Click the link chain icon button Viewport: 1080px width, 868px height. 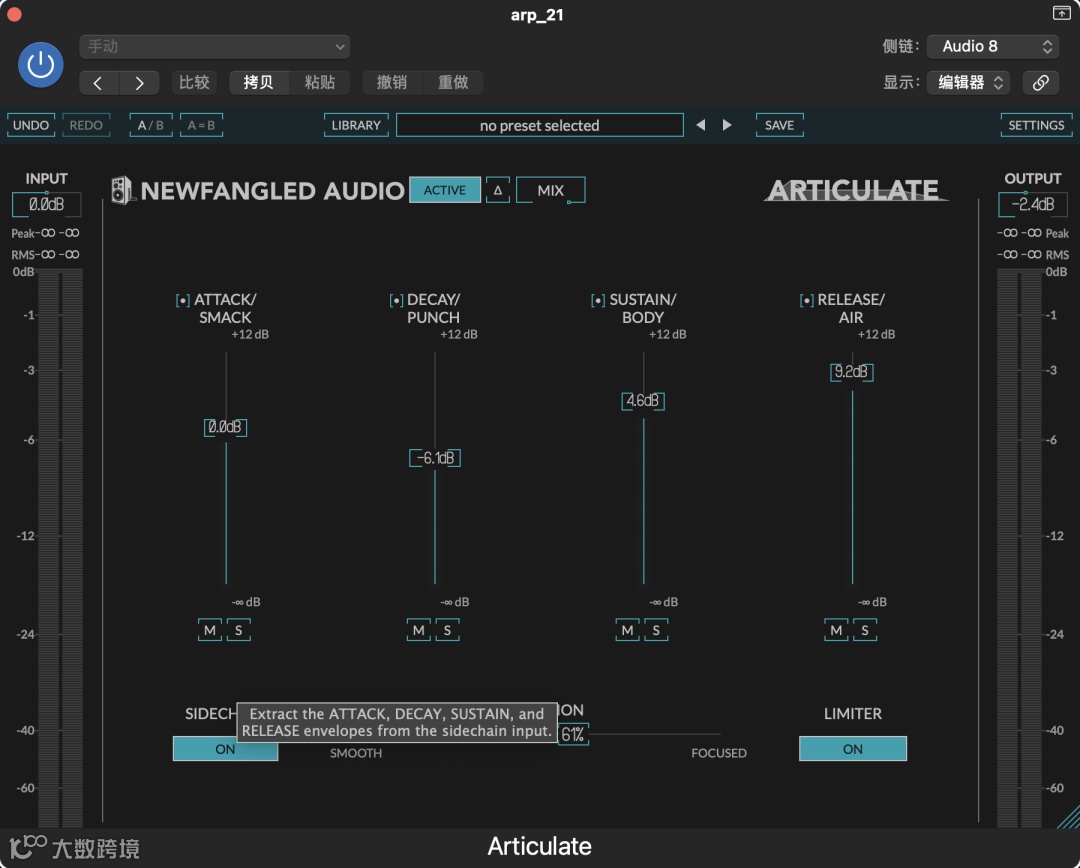point(1040,83)
